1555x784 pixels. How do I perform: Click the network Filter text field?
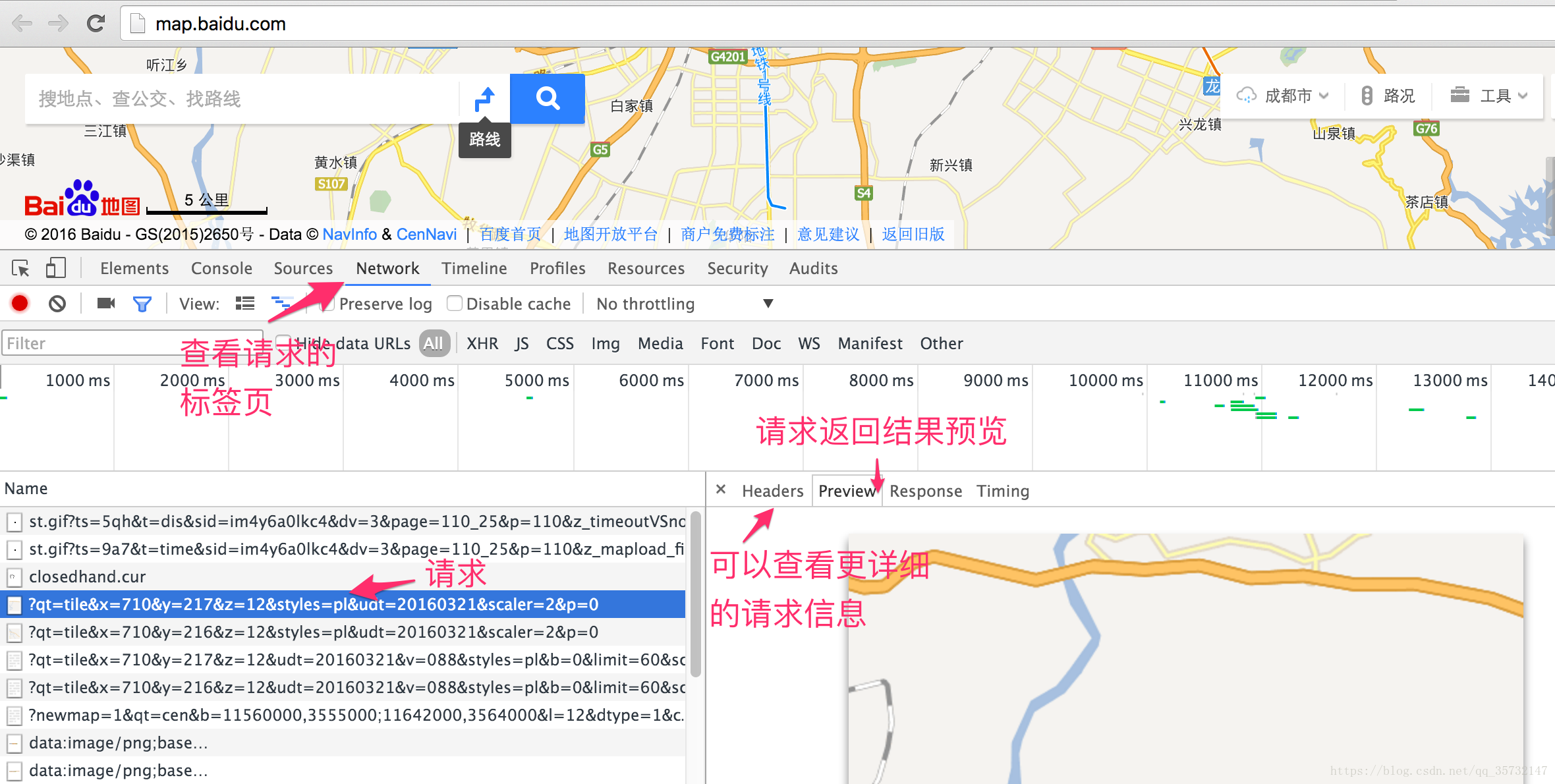pyautogui.click(x=132, y=343)
